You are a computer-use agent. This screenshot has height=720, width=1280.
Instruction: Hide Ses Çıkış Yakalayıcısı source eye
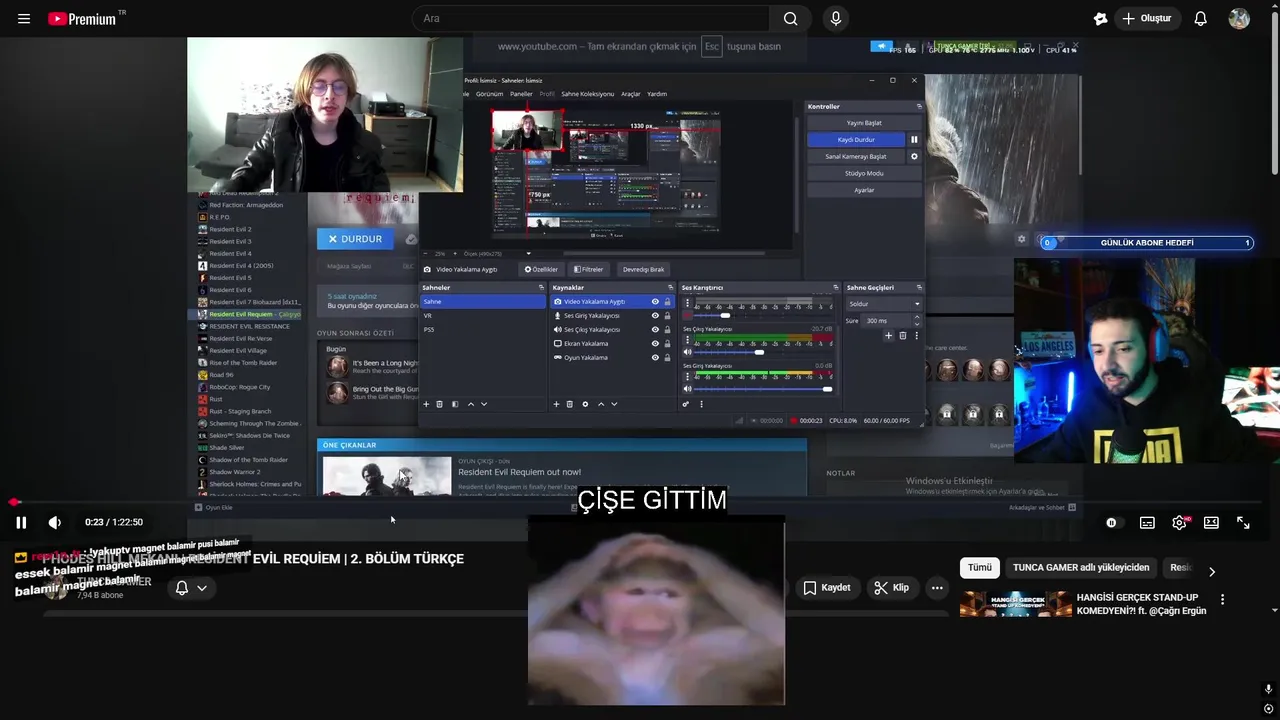[x=655, y=329]
